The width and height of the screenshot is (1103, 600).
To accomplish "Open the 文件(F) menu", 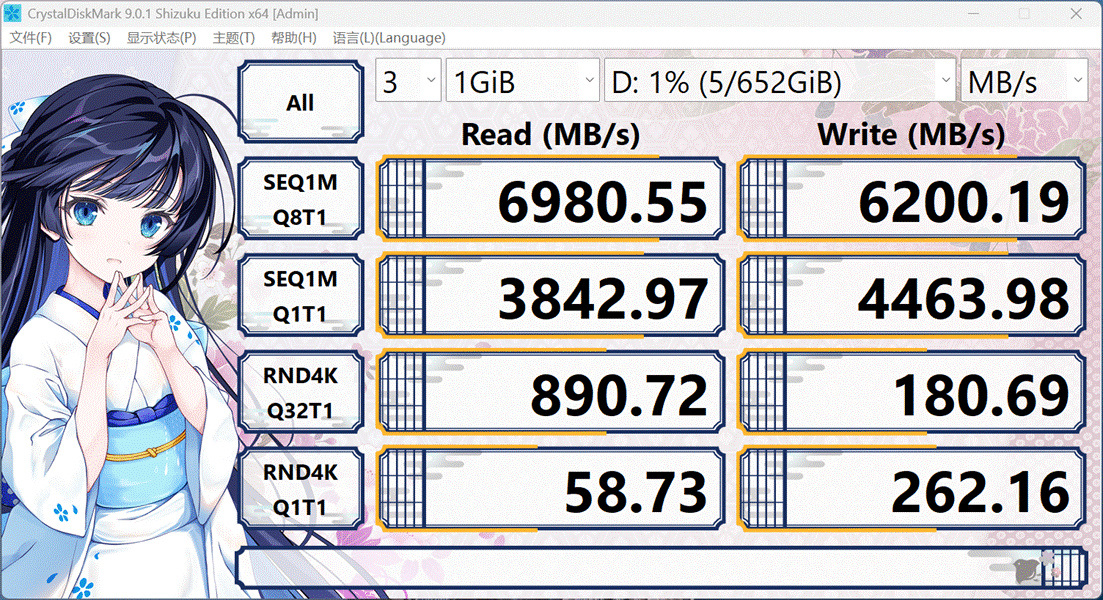I will (x=30, y=38).
